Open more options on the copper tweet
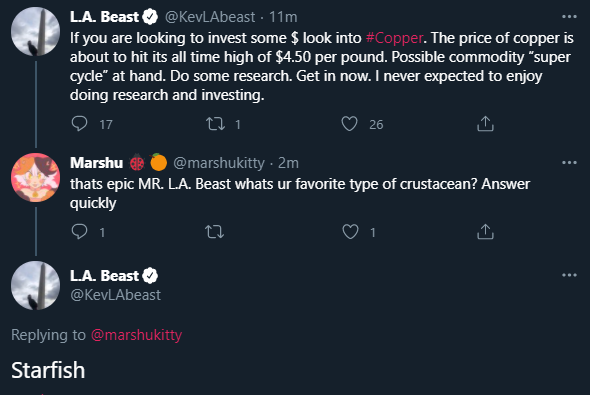The height and width of the screenshot is (395, 590). (x=569, y=17)
